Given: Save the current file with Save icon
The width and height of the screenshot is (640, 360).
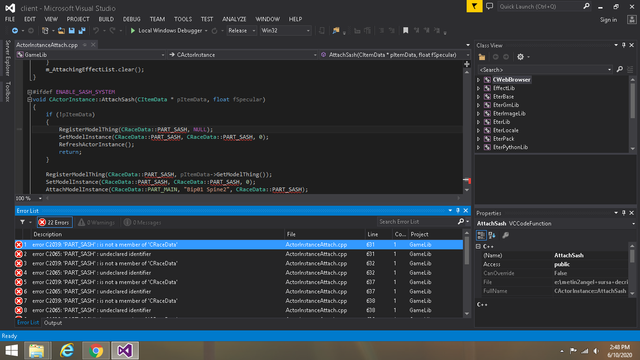Looking at the screenshot, I should pos(71,31).
